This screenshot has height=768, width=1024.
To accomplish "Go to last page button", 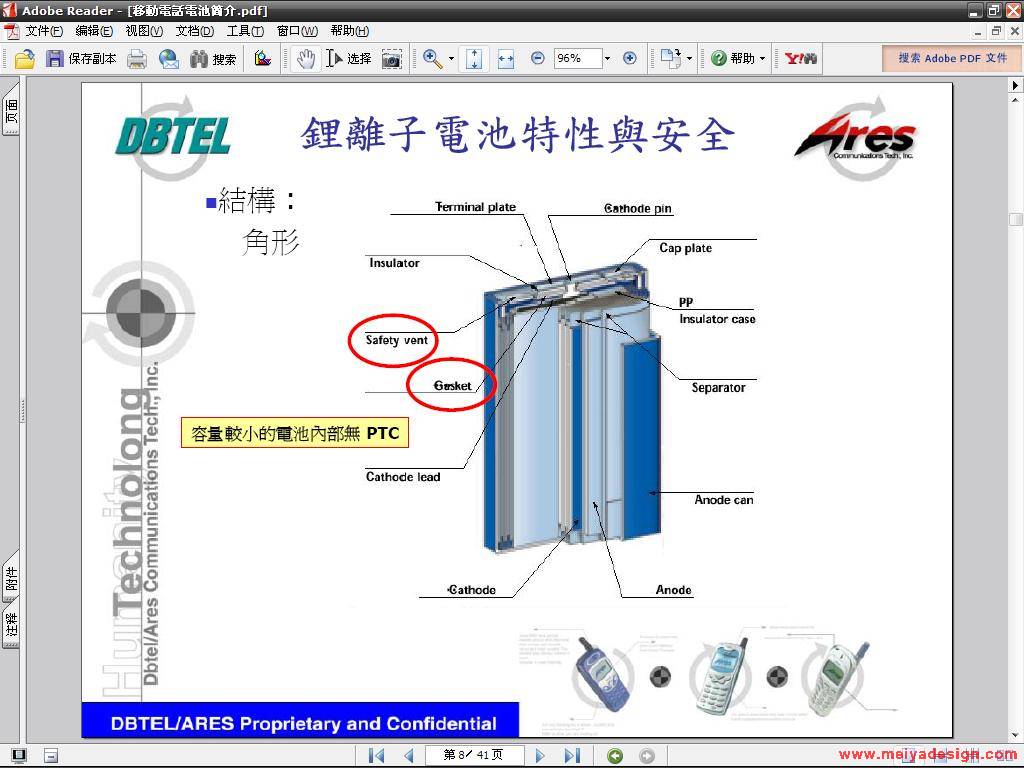I will (572, 756).
